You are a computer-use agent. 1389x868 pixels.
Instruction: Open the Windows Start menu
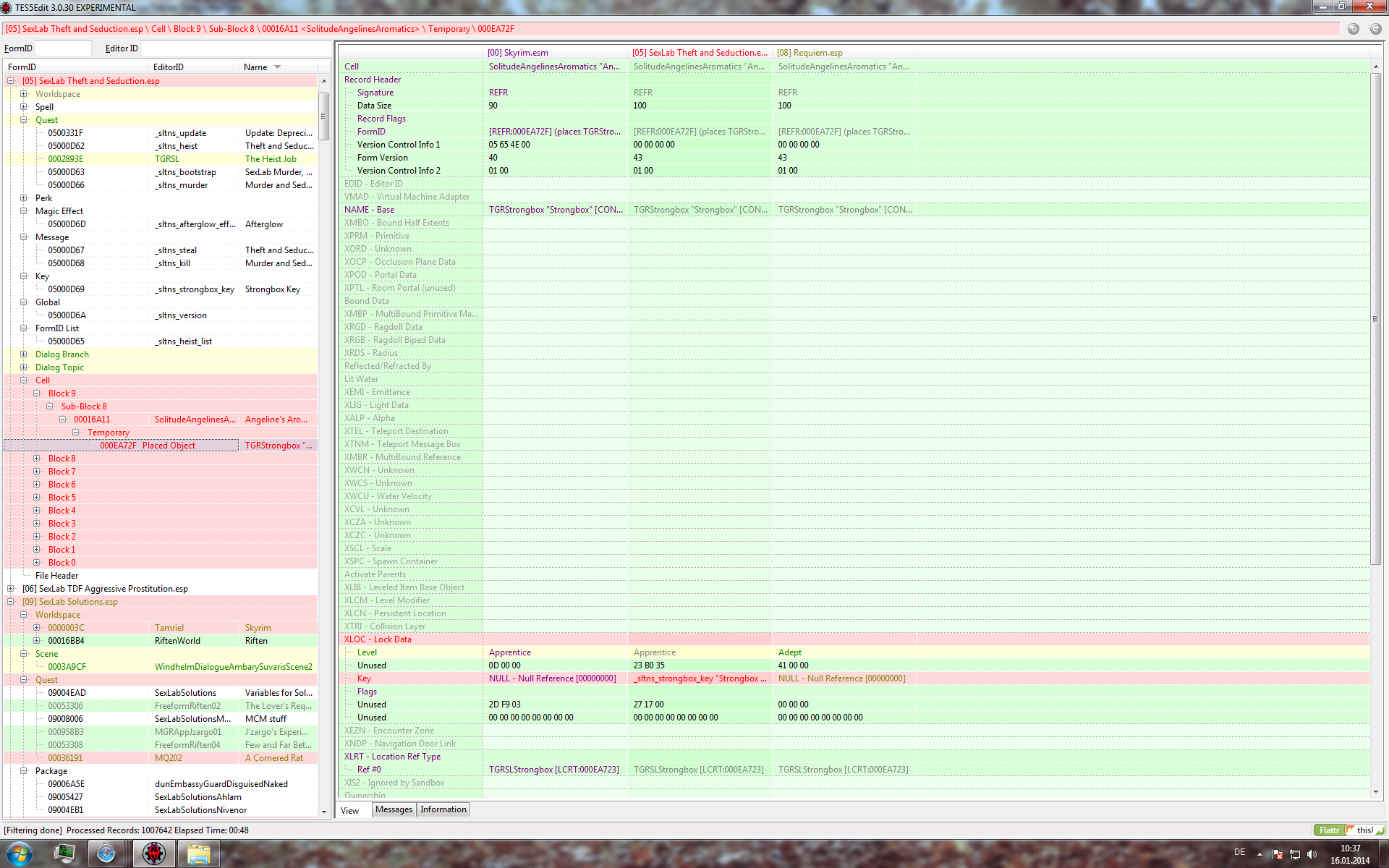(19, 854)
